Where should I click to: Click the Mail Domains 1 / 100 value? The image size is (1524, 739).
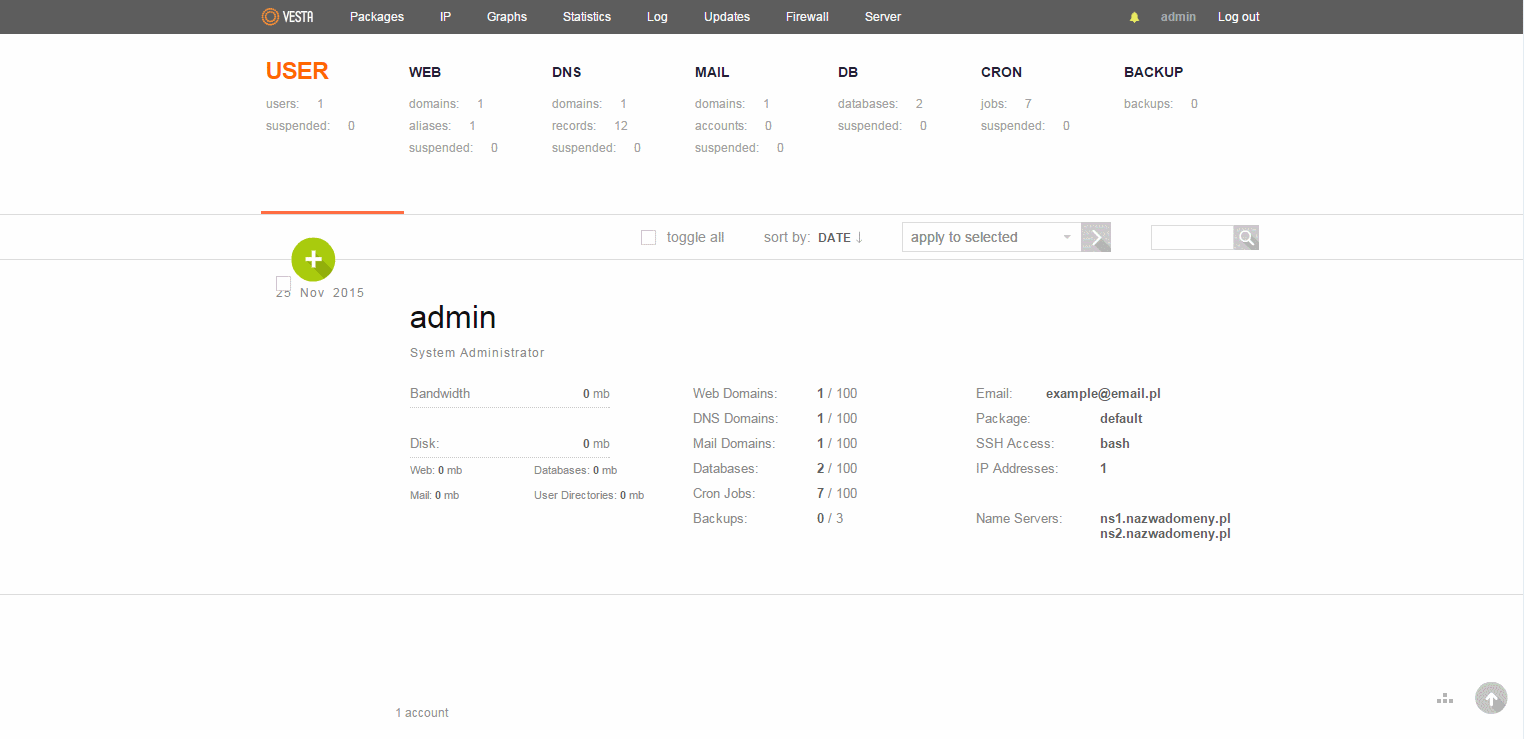(837, 444)
